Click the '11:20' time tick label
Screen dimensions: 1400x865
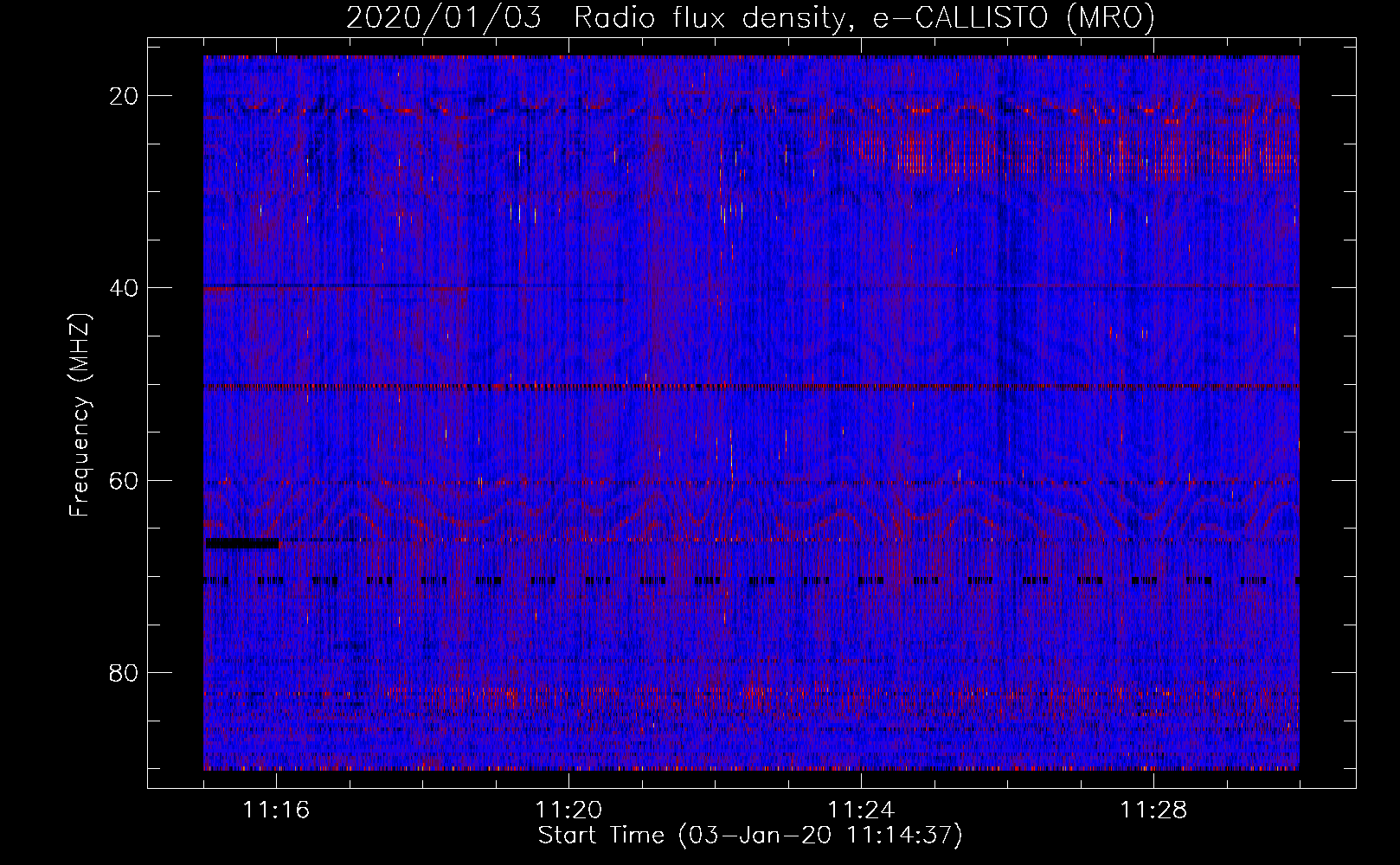(569, 811)
